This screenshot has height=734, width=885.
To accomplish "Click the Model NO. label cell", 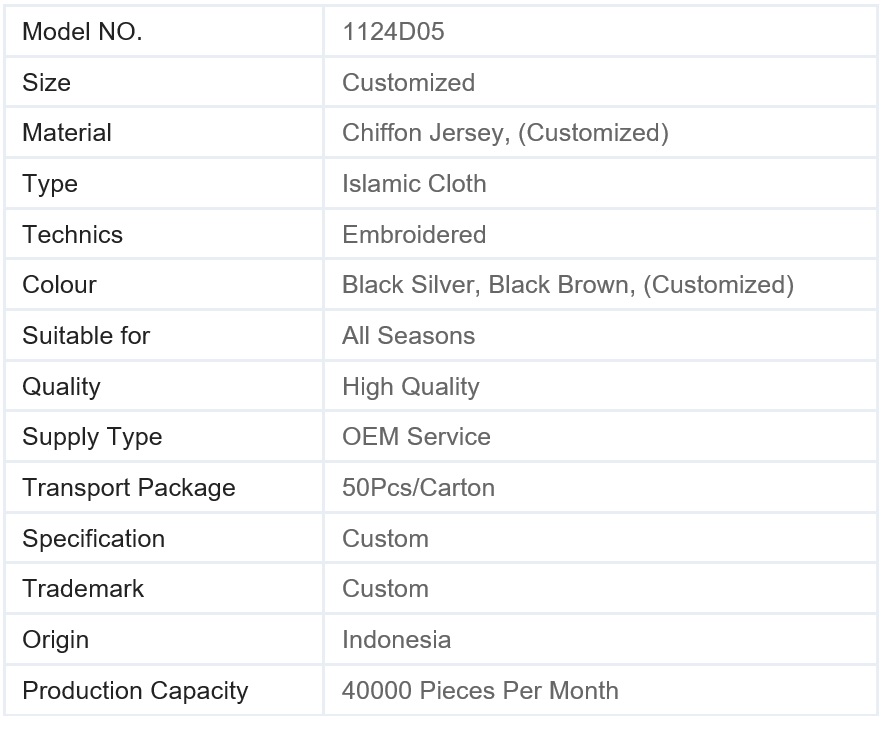I will 82,32.
